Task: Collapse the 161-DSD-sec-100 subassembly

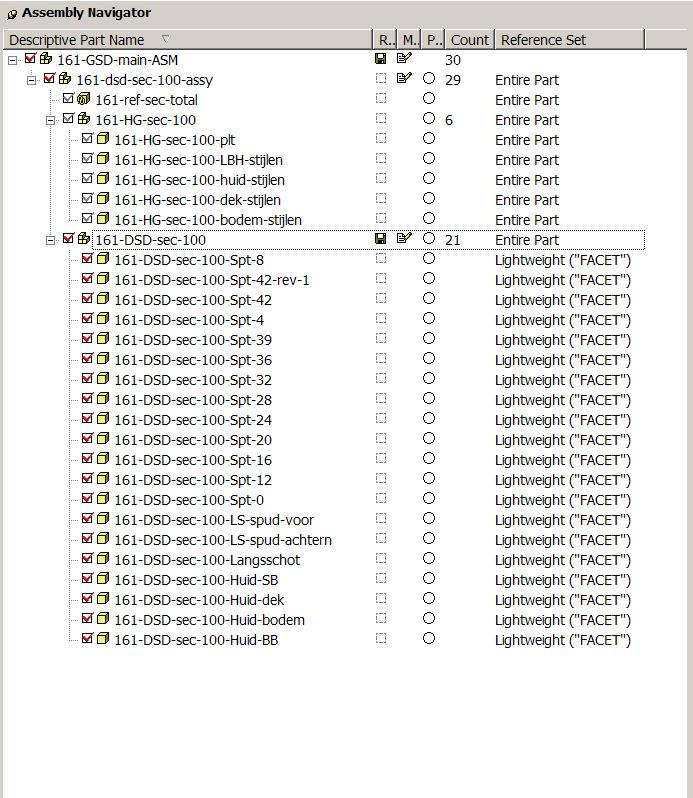Action: pos(50,240)
